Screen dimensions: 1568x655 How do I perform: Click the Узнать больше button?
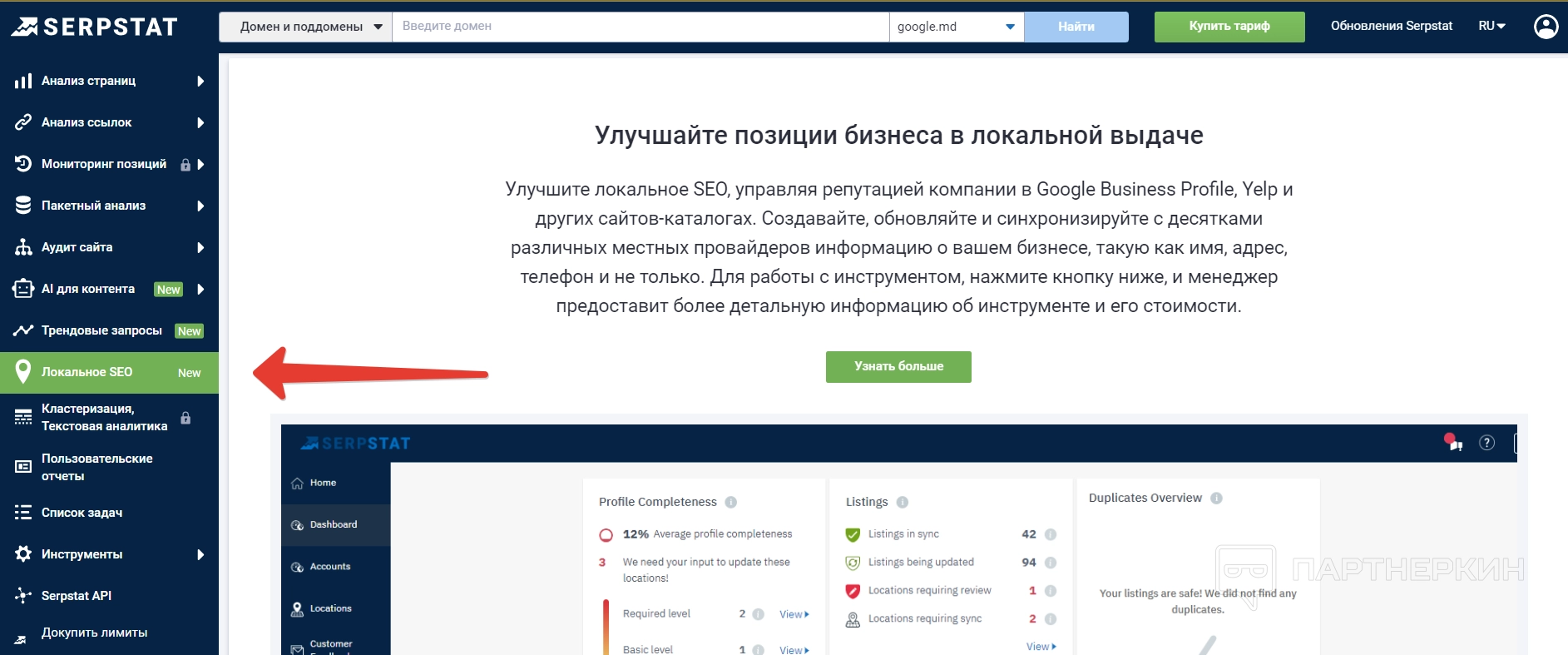pos(898,366)
